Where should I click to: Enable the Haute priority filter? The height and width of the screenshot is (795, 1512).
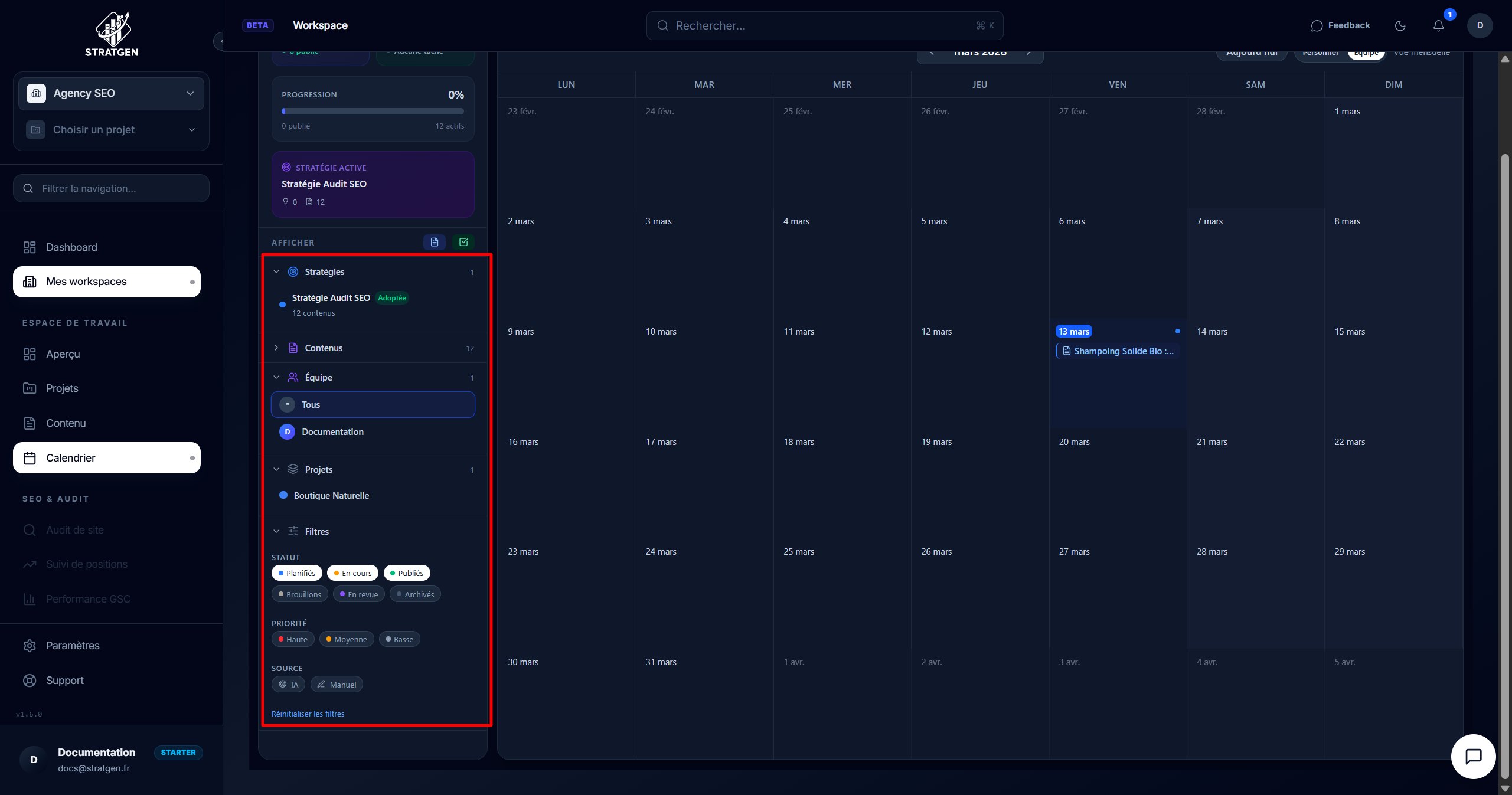[x=293, y=639]
